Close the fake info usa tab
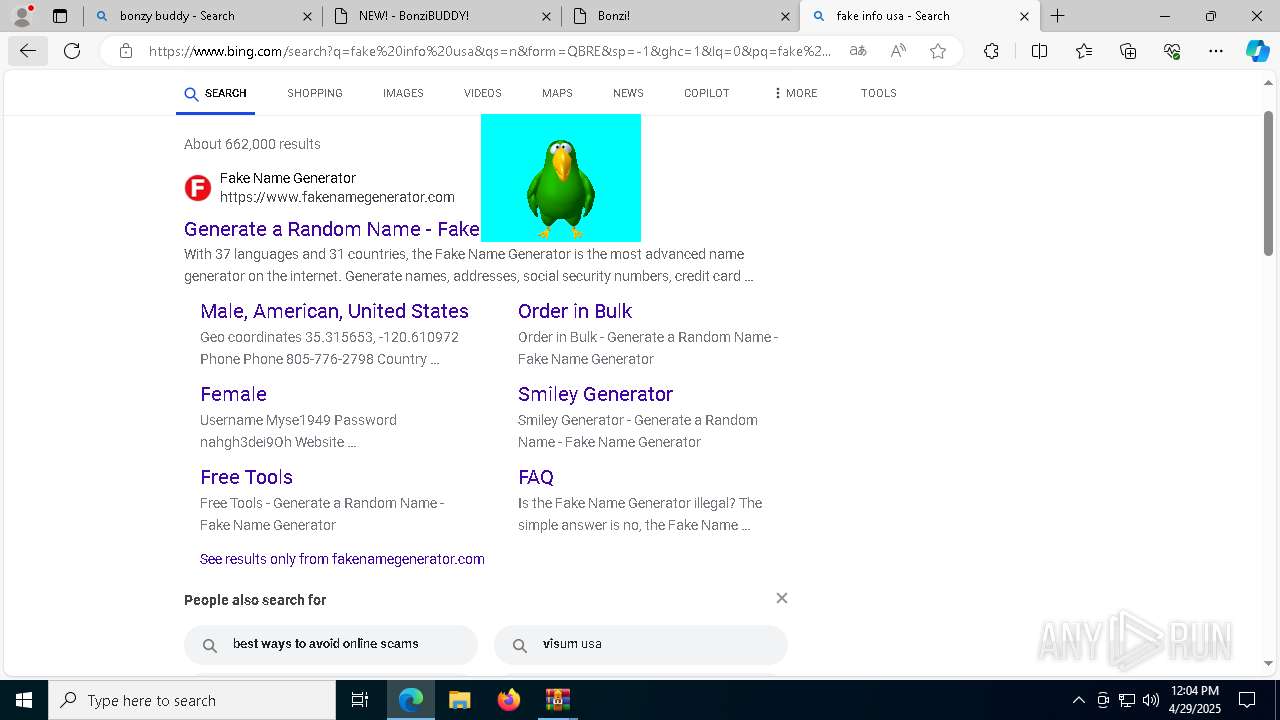Image resolution: width=1280 pixels, height=720 pixels. point(1024,16)
